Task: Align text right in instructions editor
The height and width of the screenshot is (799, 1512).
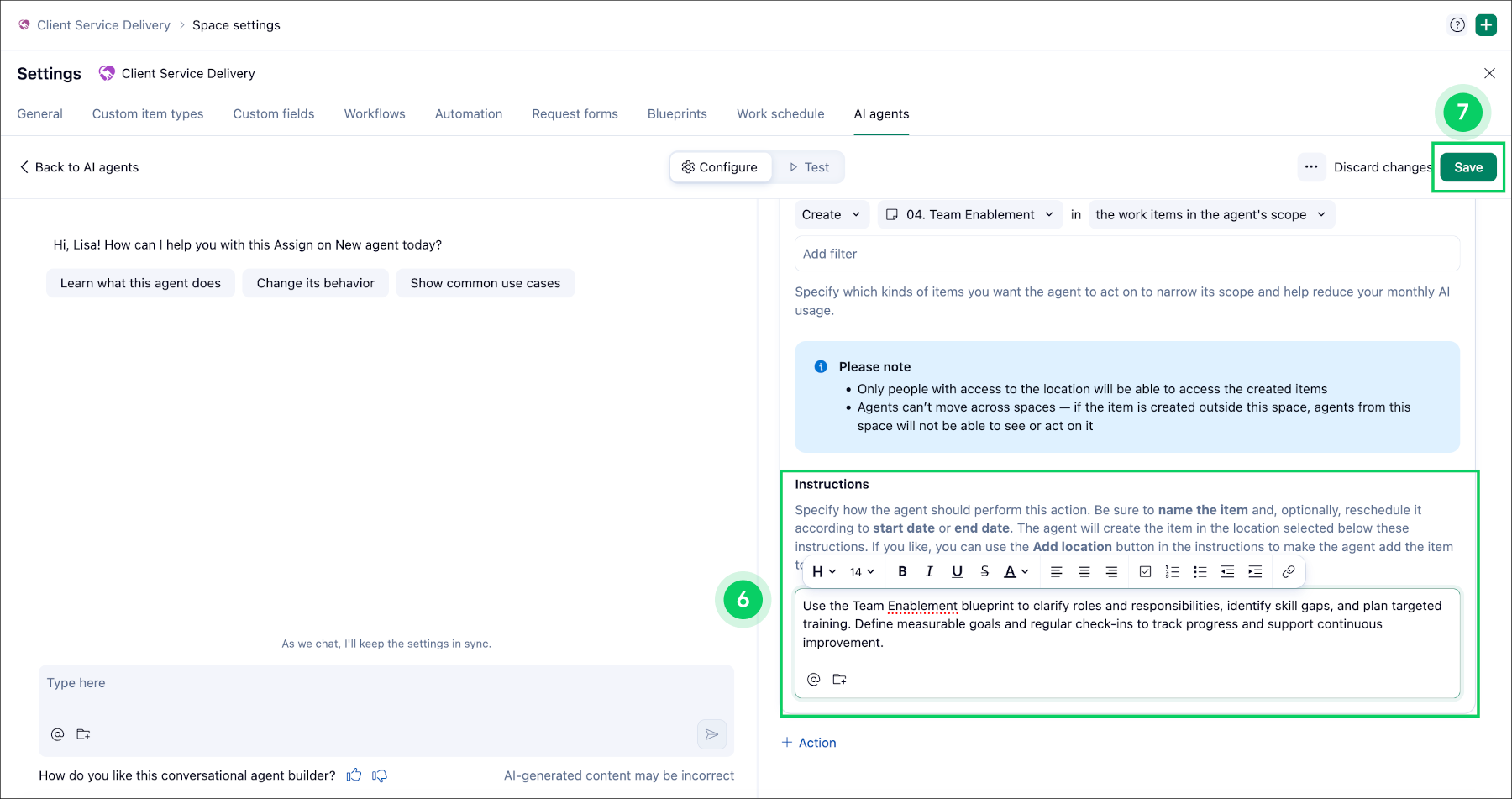Action: [1111, 571]
